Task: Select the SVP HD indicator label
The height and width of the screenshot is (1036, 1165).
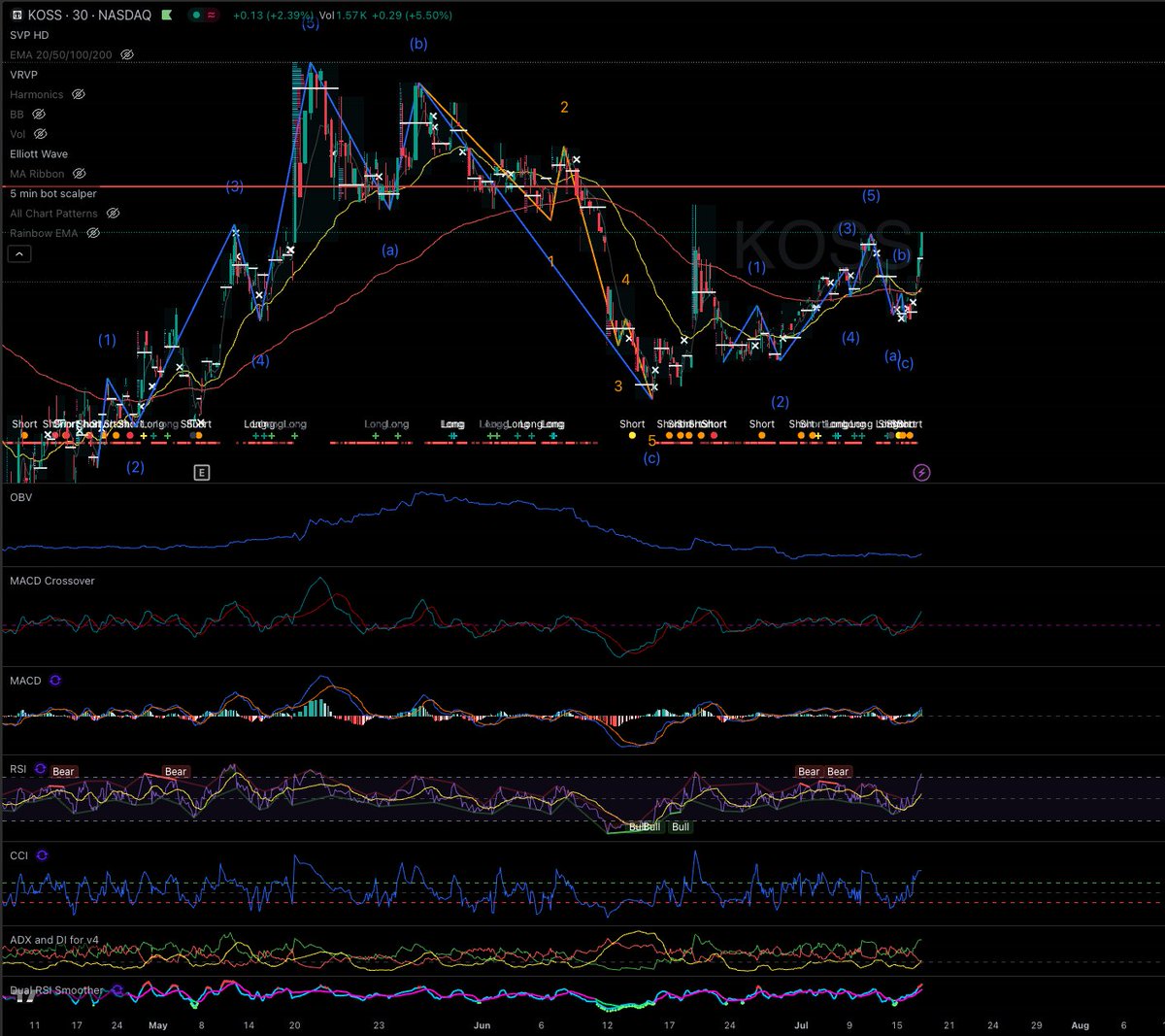Action: [29, 35]
